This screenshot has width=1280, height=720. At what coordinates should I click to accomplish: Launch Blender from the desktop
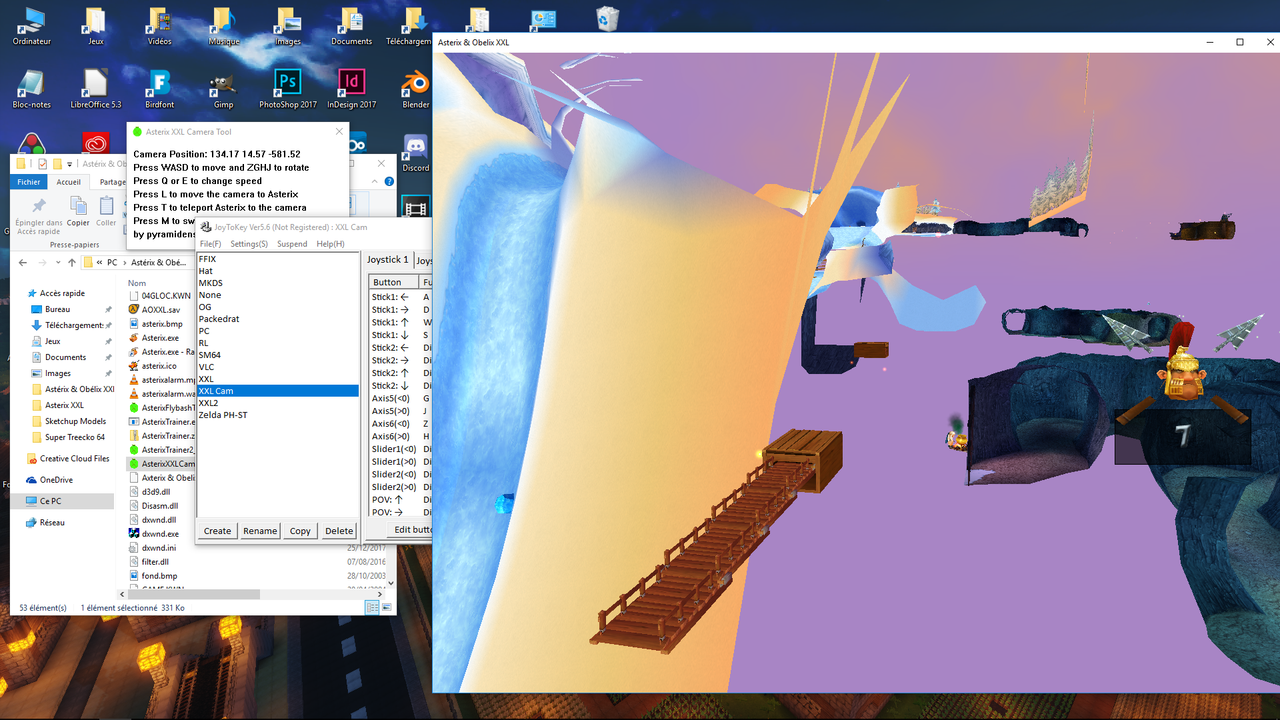pyautogui.click(x=415, y=89)
